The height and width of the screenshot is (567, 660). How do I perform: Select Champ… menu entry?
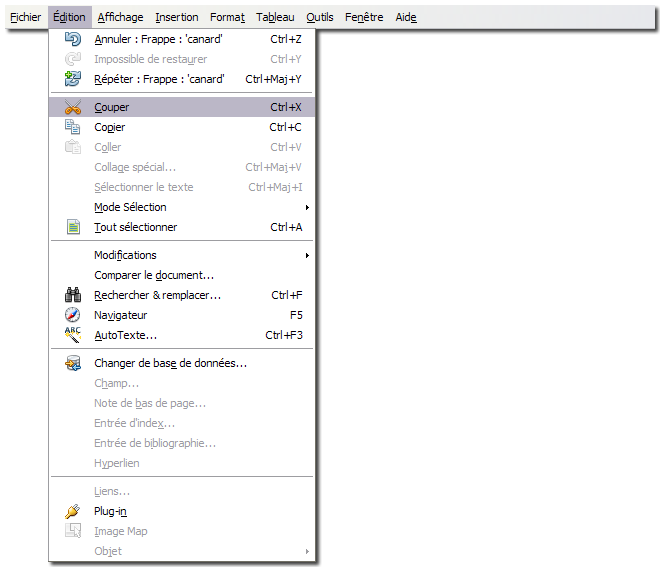(x=182, y=383)
